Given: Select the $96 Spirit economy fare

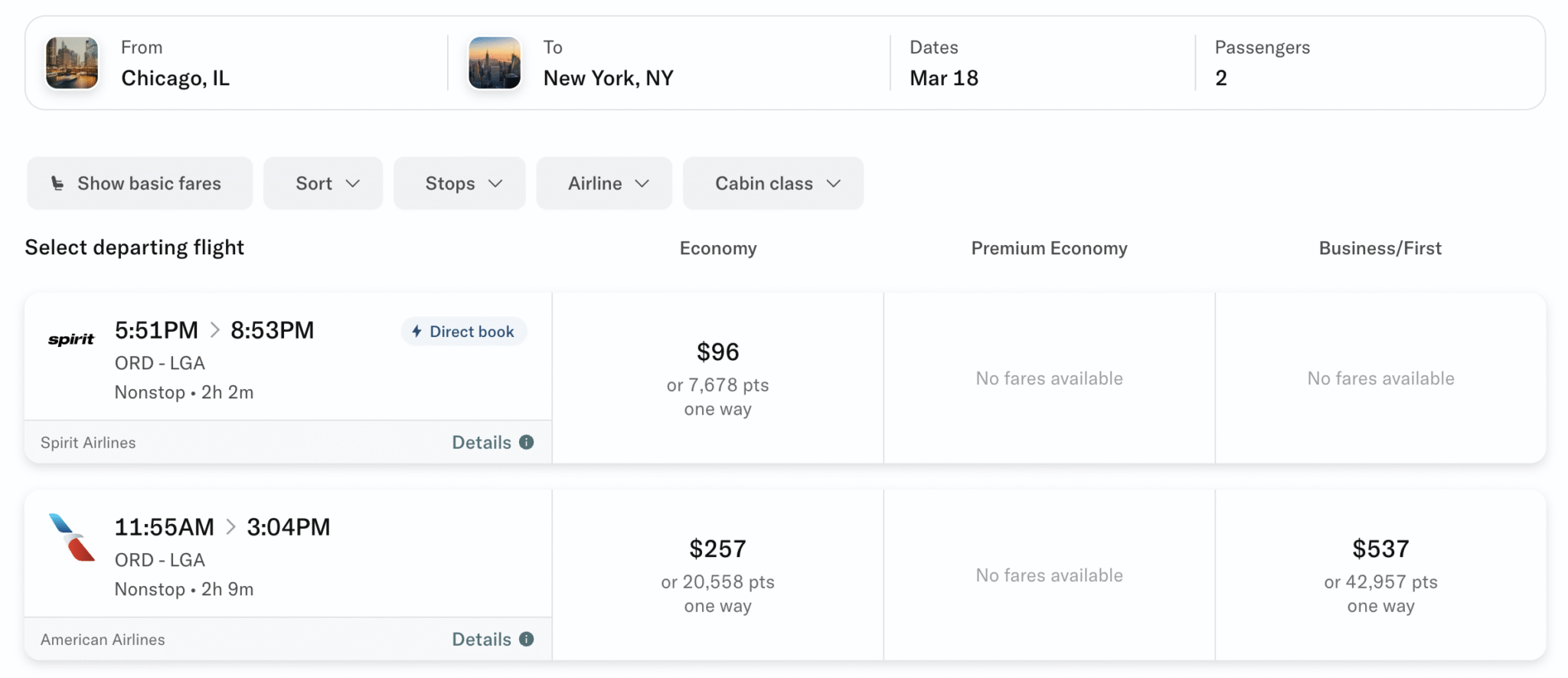Looking at the screenshot, I should tap(718, 378).
